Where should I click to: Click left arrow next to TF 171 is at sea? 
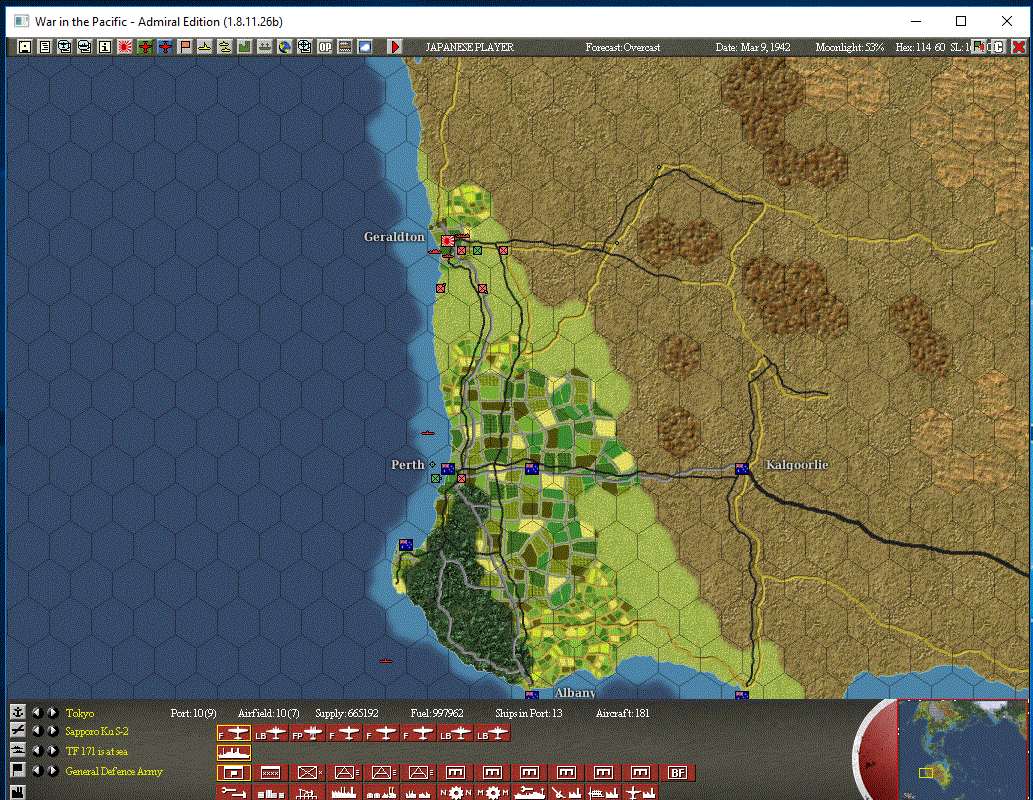coord(38,751)
